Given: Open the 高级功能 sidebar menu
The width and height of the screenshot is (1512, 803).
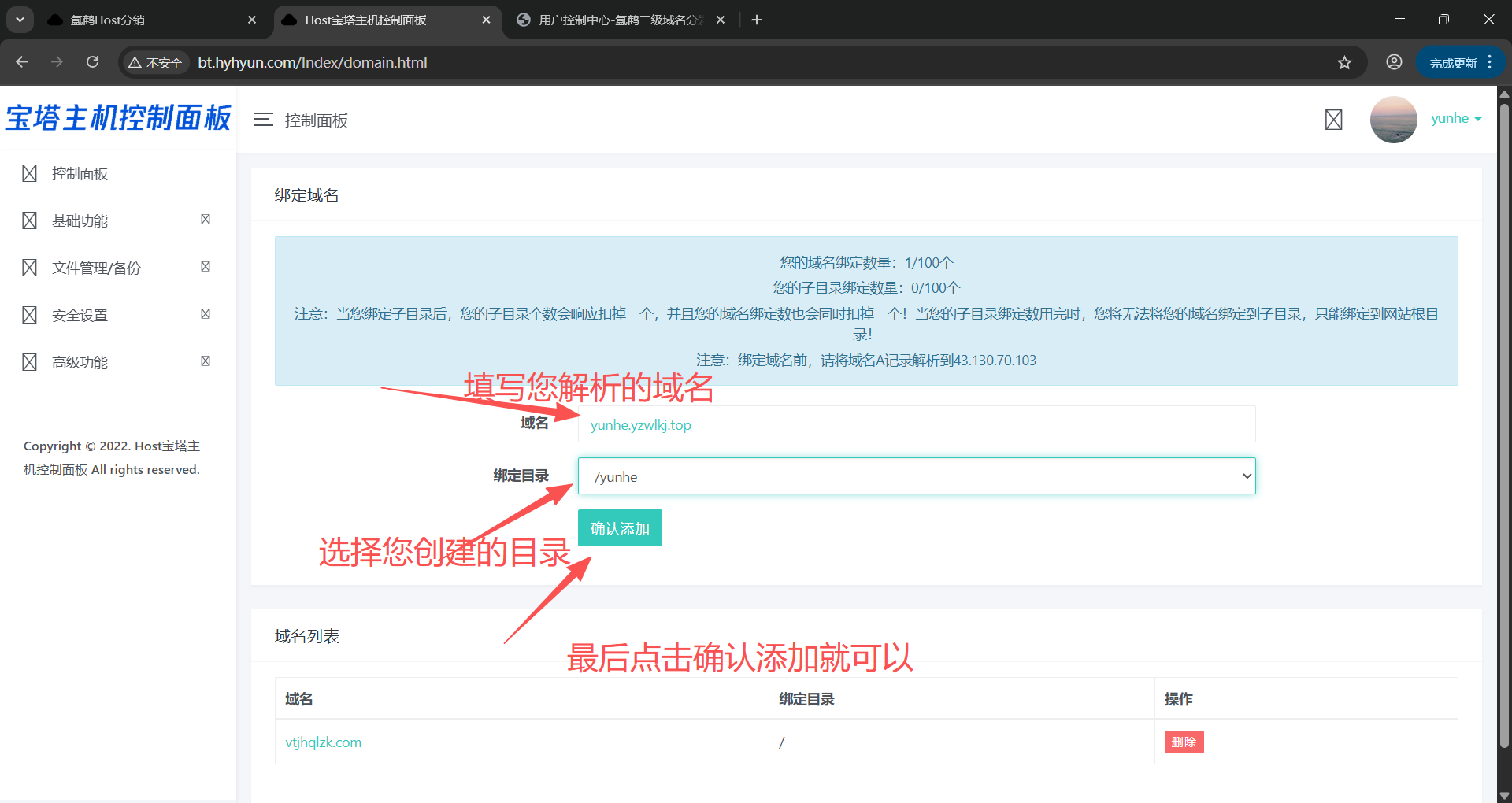Looking at the screenshot, I should [x=118, y=362].
